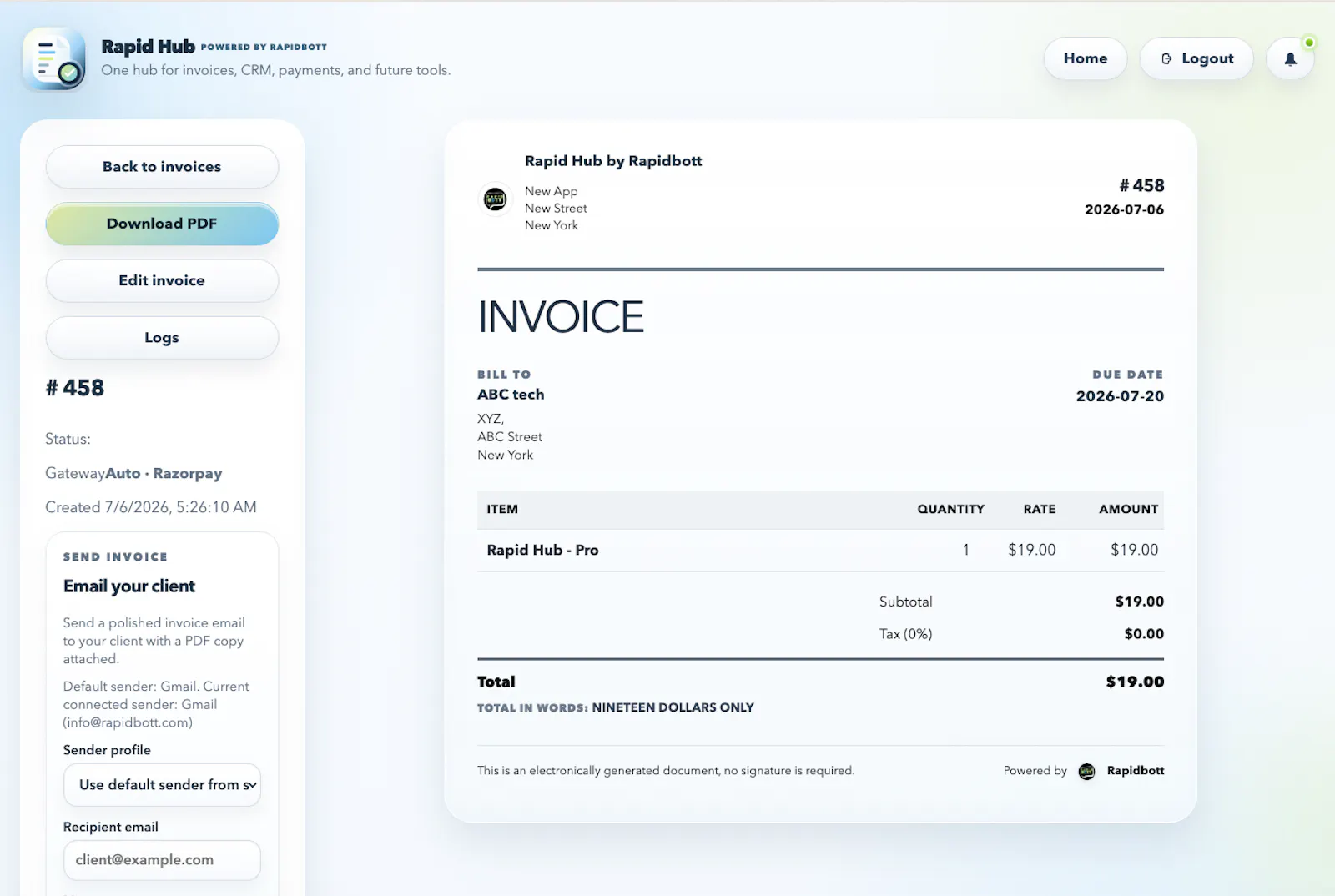Click the electronically generated document note

(666, 771)
